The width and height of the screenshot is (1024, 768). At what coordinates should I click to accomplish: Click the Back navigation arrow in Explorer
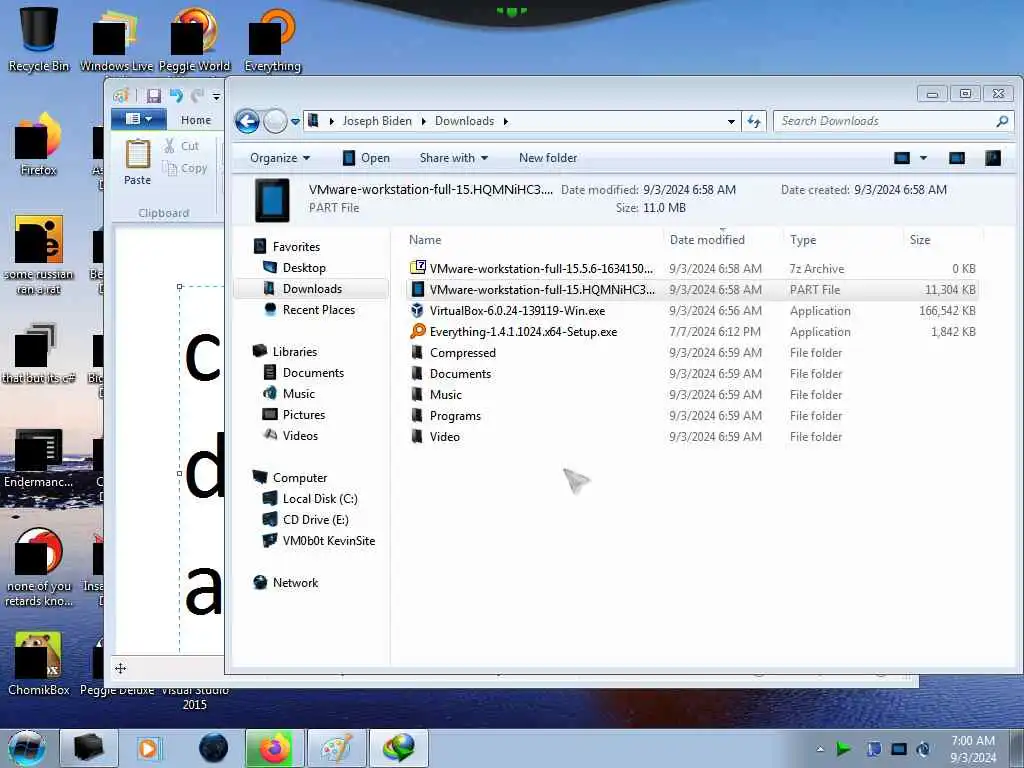coord(247,121)
